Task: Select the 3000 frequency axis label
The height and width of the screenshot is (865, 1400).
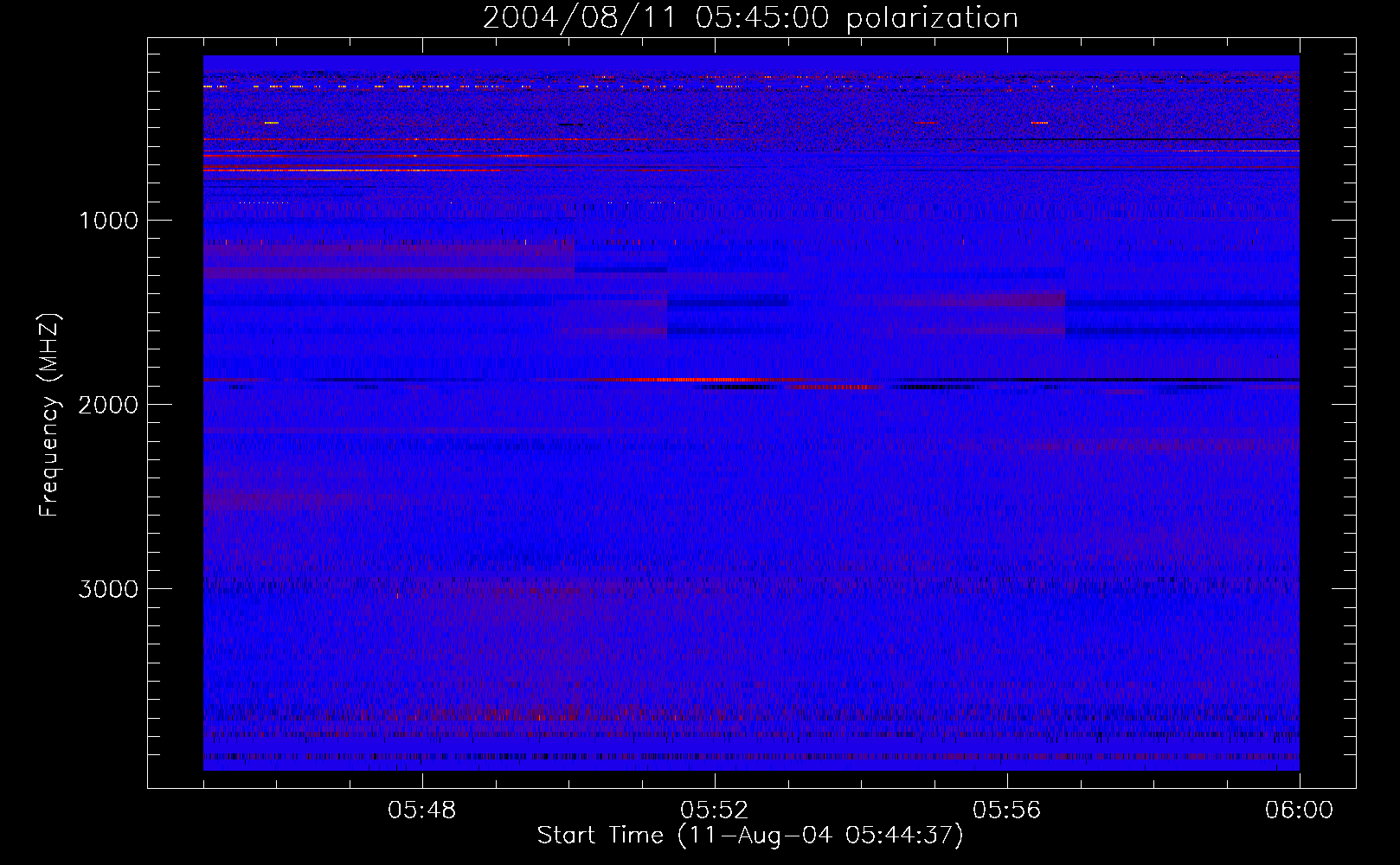Action: click(x=108, y=589)
